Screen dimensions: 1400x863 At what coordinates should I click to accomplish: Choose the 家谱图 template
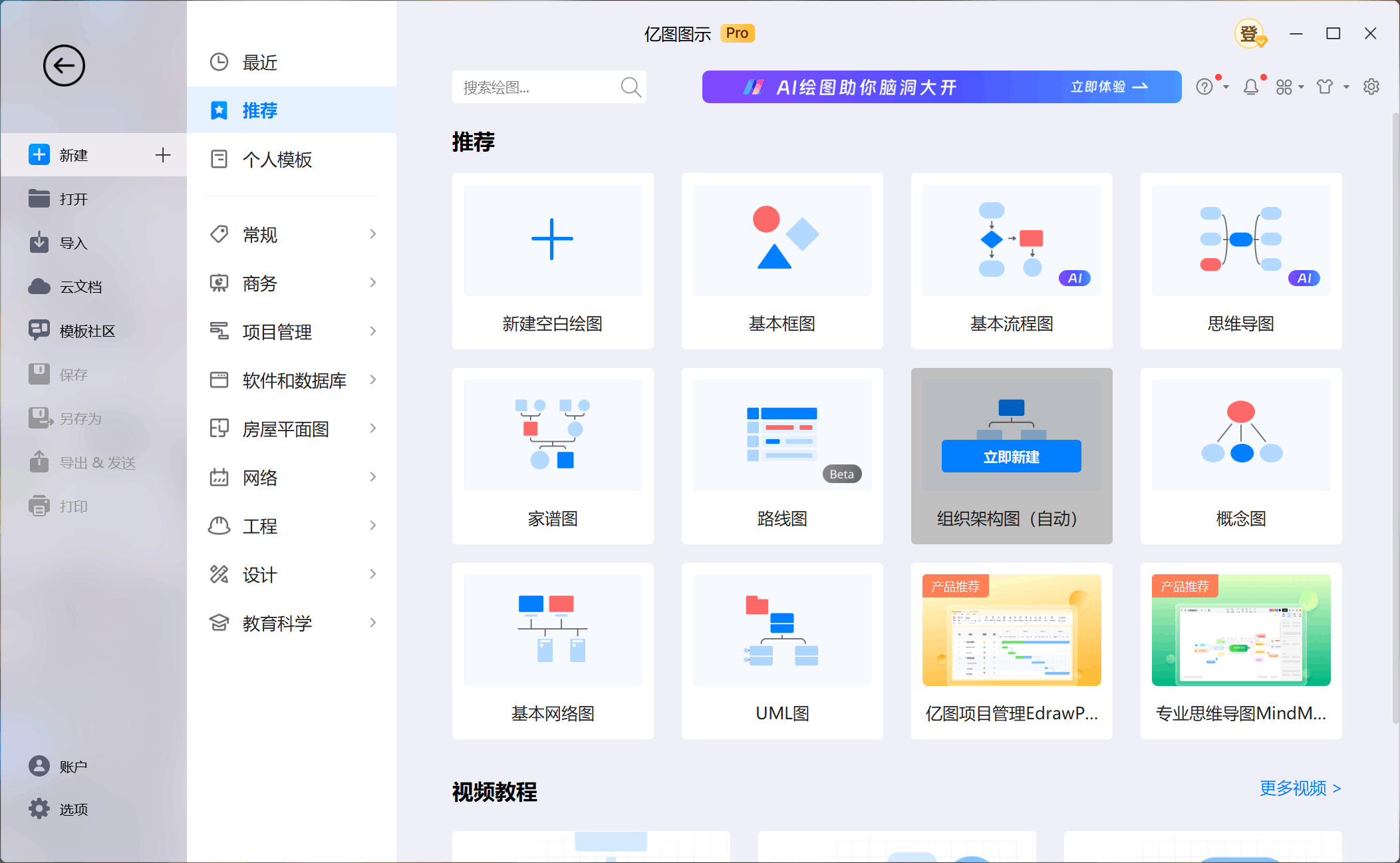tap(553, 456)
